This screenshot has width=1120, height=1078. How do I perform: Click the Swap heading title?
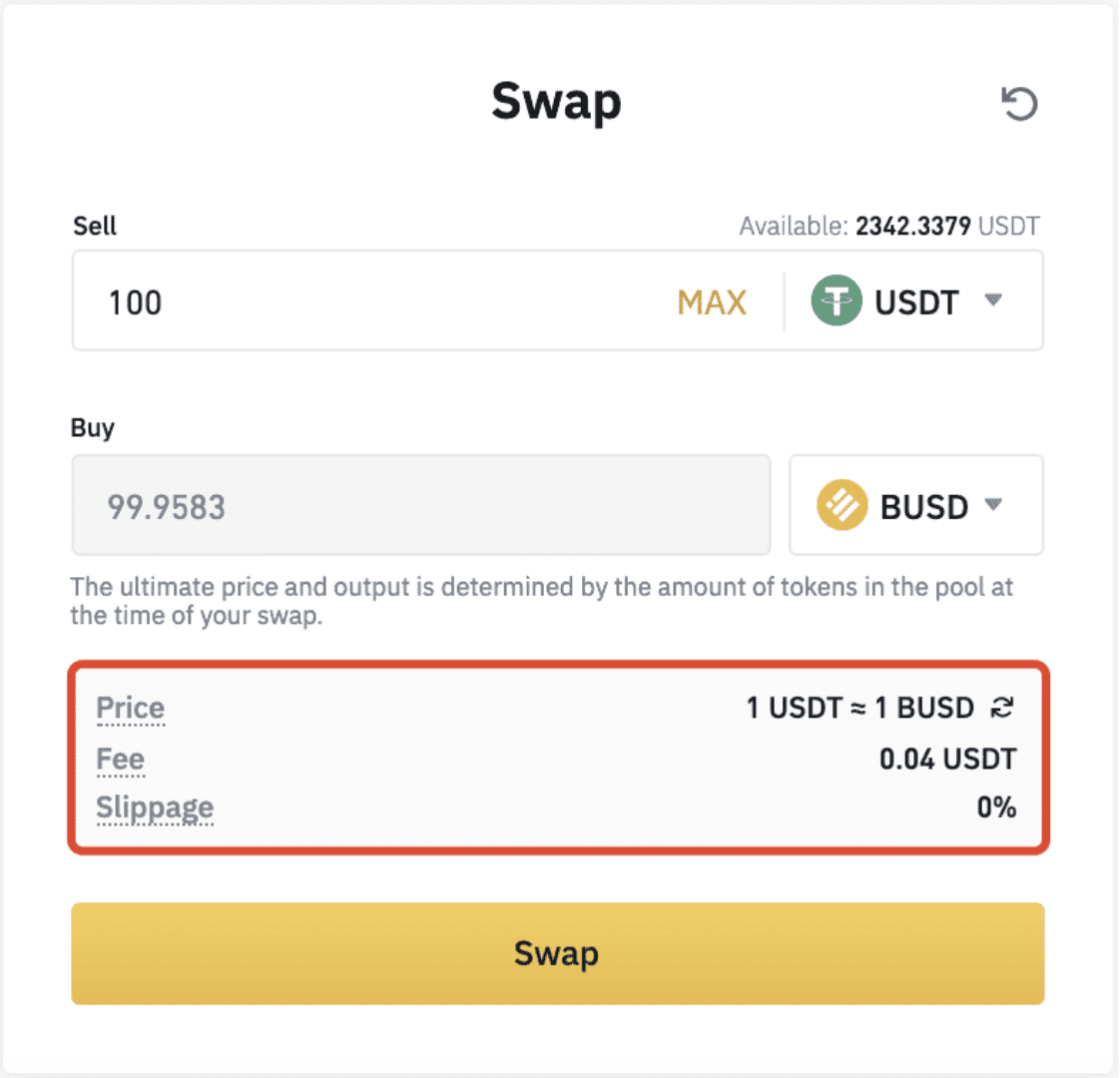(x=556, y=102)
